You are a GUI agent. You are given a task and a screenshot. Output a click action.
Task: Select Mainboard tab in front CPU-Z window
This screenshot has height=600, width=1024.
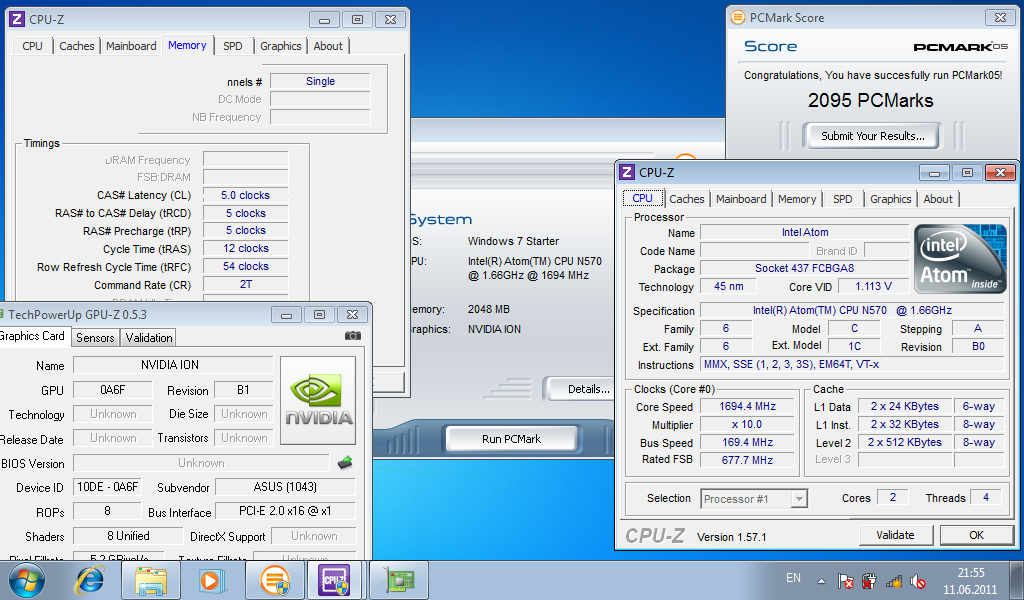coord(741,199)
